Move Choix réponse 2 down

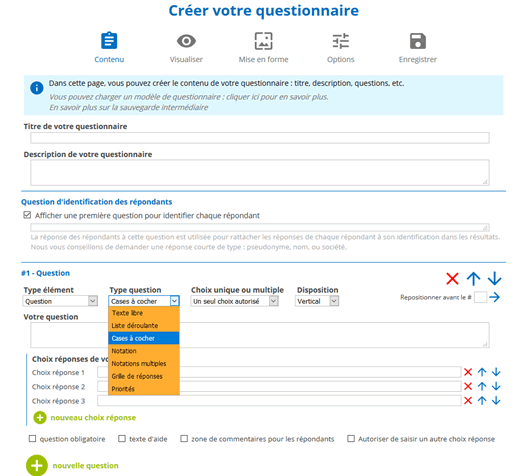[x=496, y=386]
